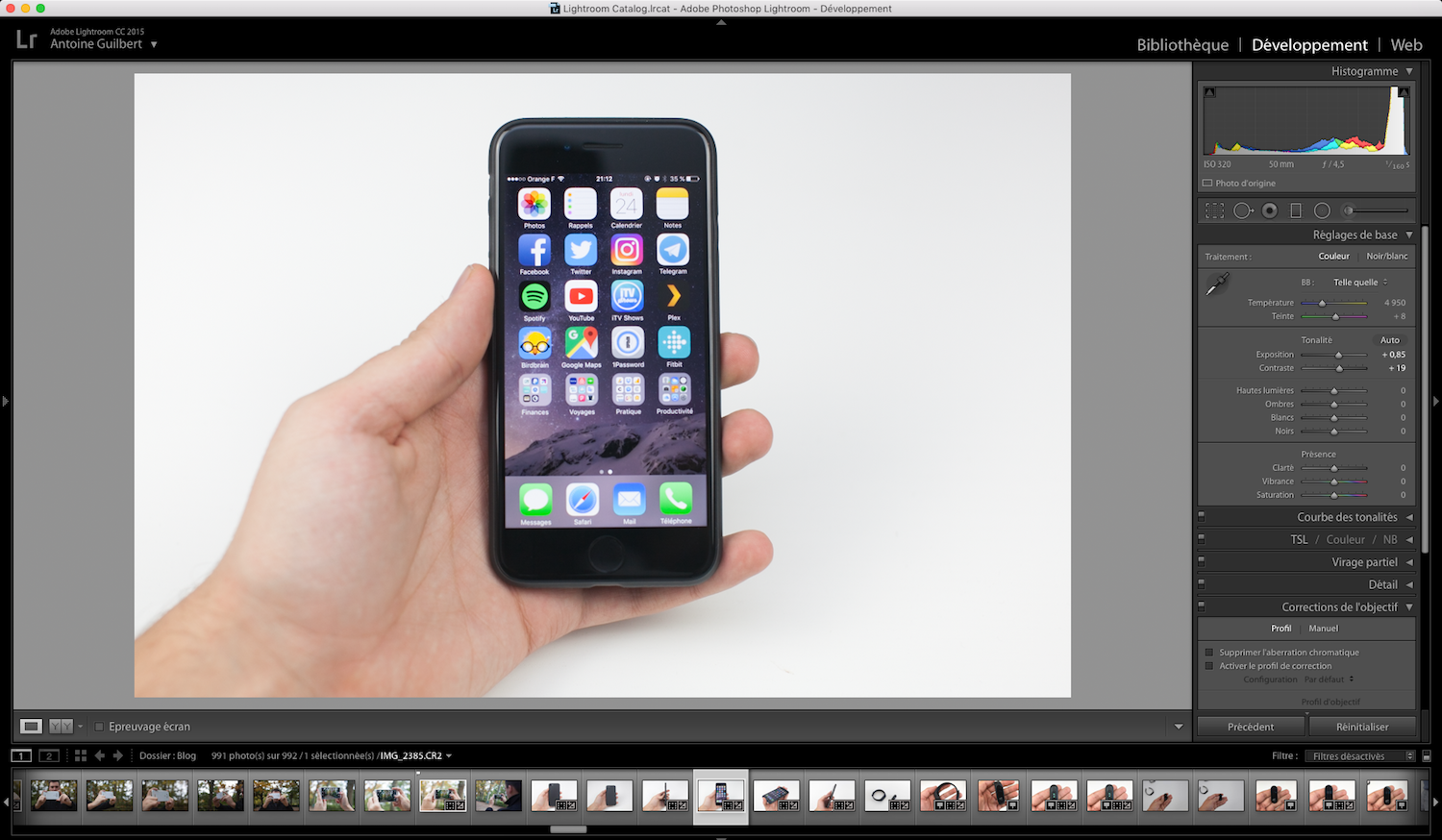Image resolution: width=1442 pixels, height=840 pixels.
Task: Collapse the Réglages de base panel
Action: (x=1409, y=235)
